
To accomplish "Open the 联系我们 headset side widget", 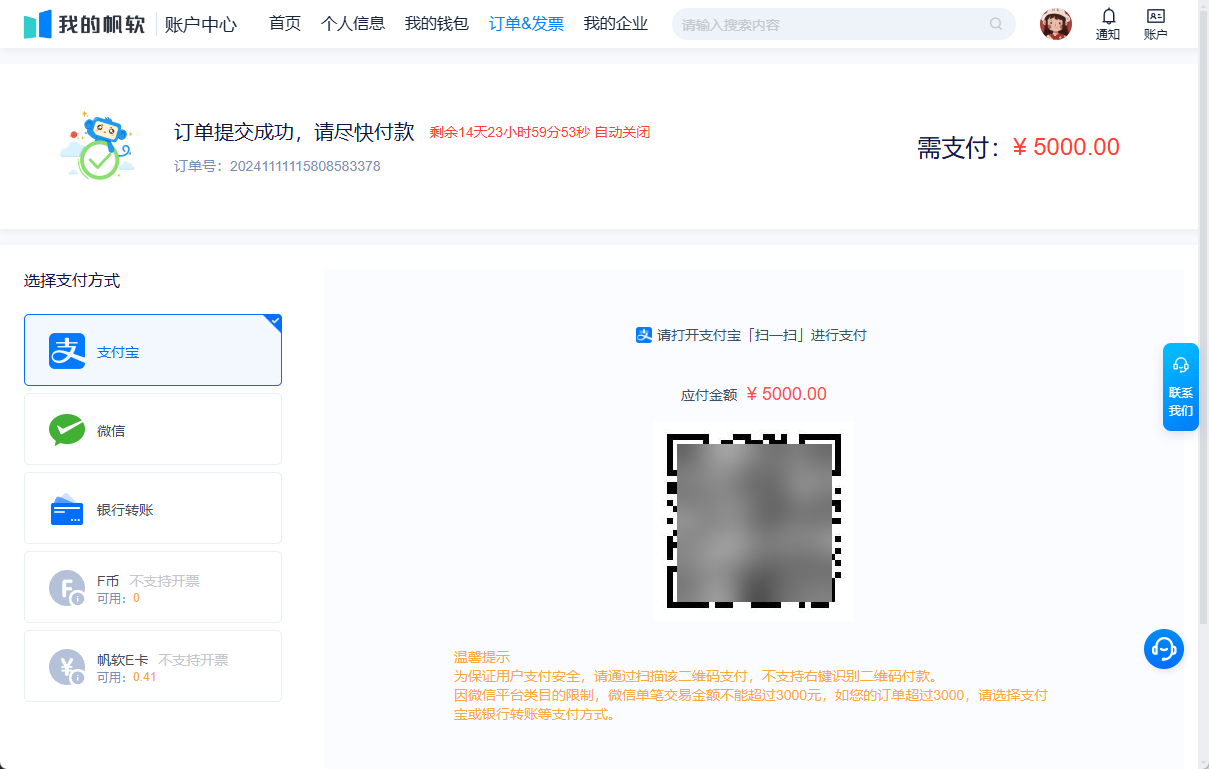I will [x=1181, y=387].
